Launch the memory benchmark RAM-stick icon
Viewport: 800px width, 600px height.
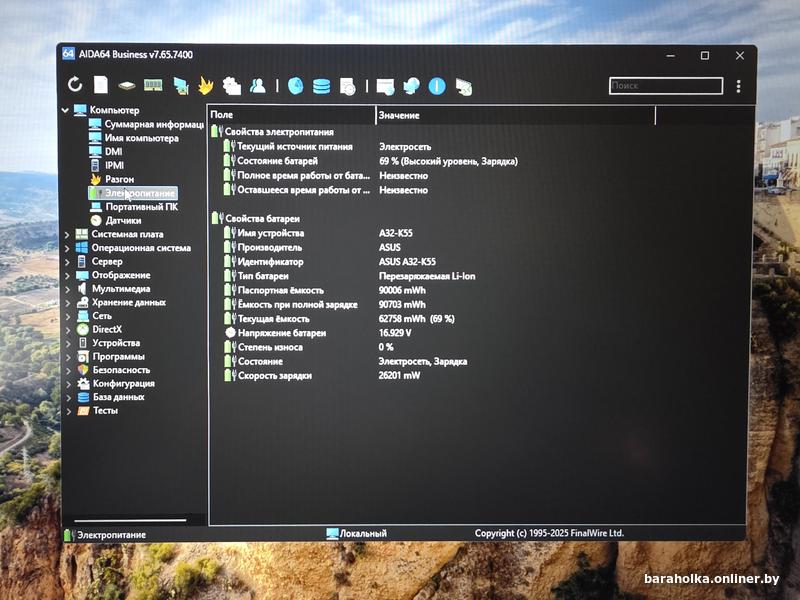pyautogui.click(x=153, y=86)
